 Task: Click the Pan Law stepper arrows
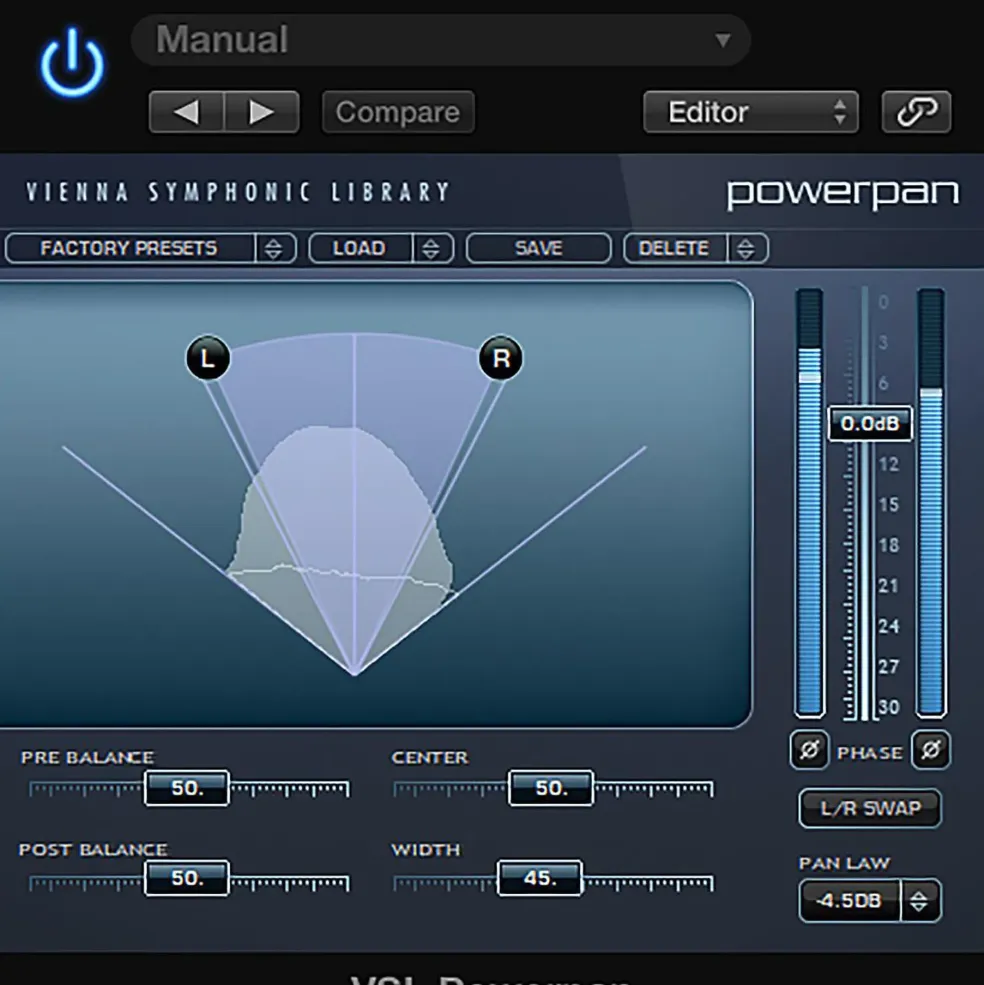pos(920,901)
